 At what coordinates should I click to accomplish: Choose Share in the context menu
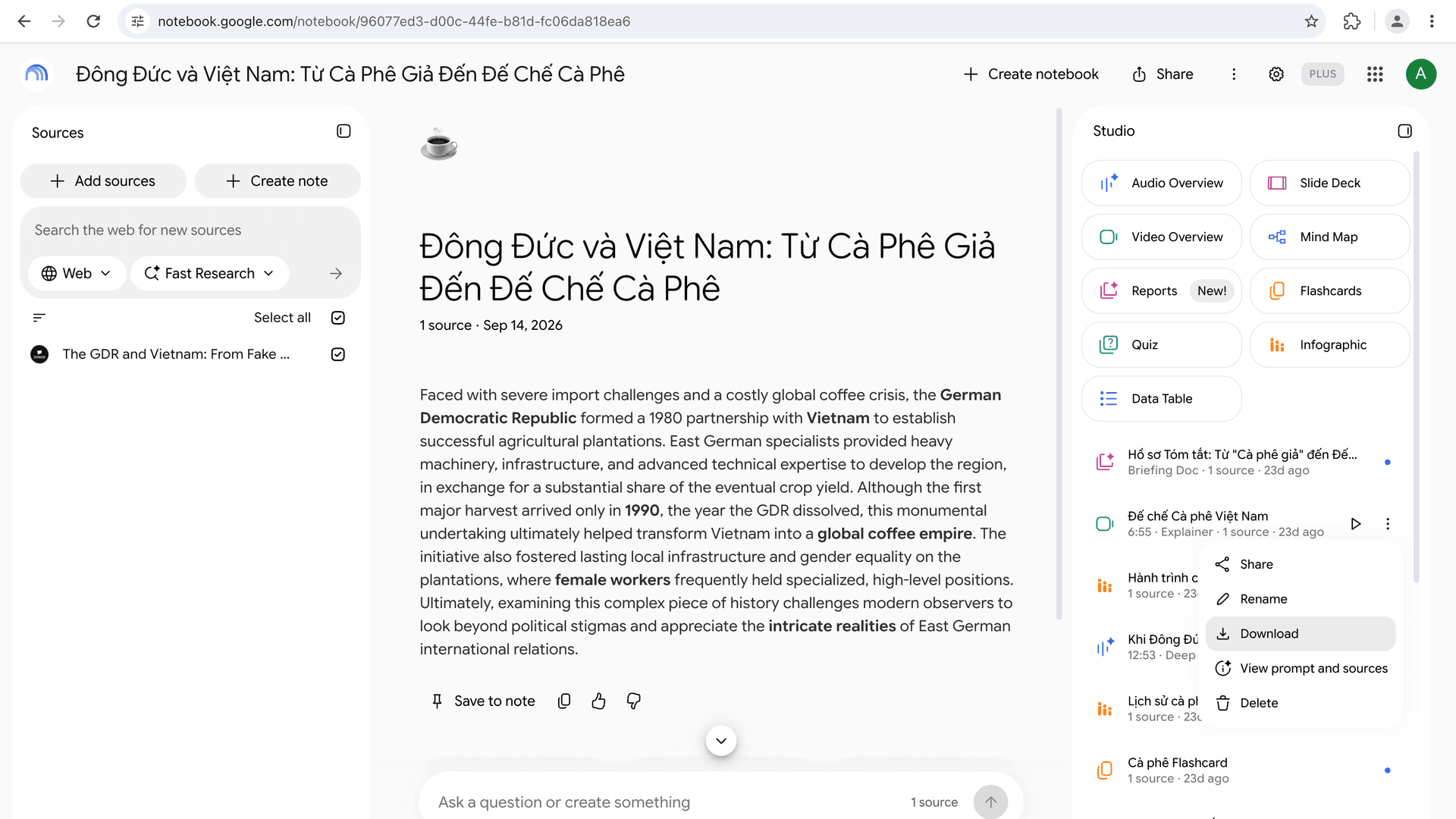pyautogui.click(x=1301, y=564)
